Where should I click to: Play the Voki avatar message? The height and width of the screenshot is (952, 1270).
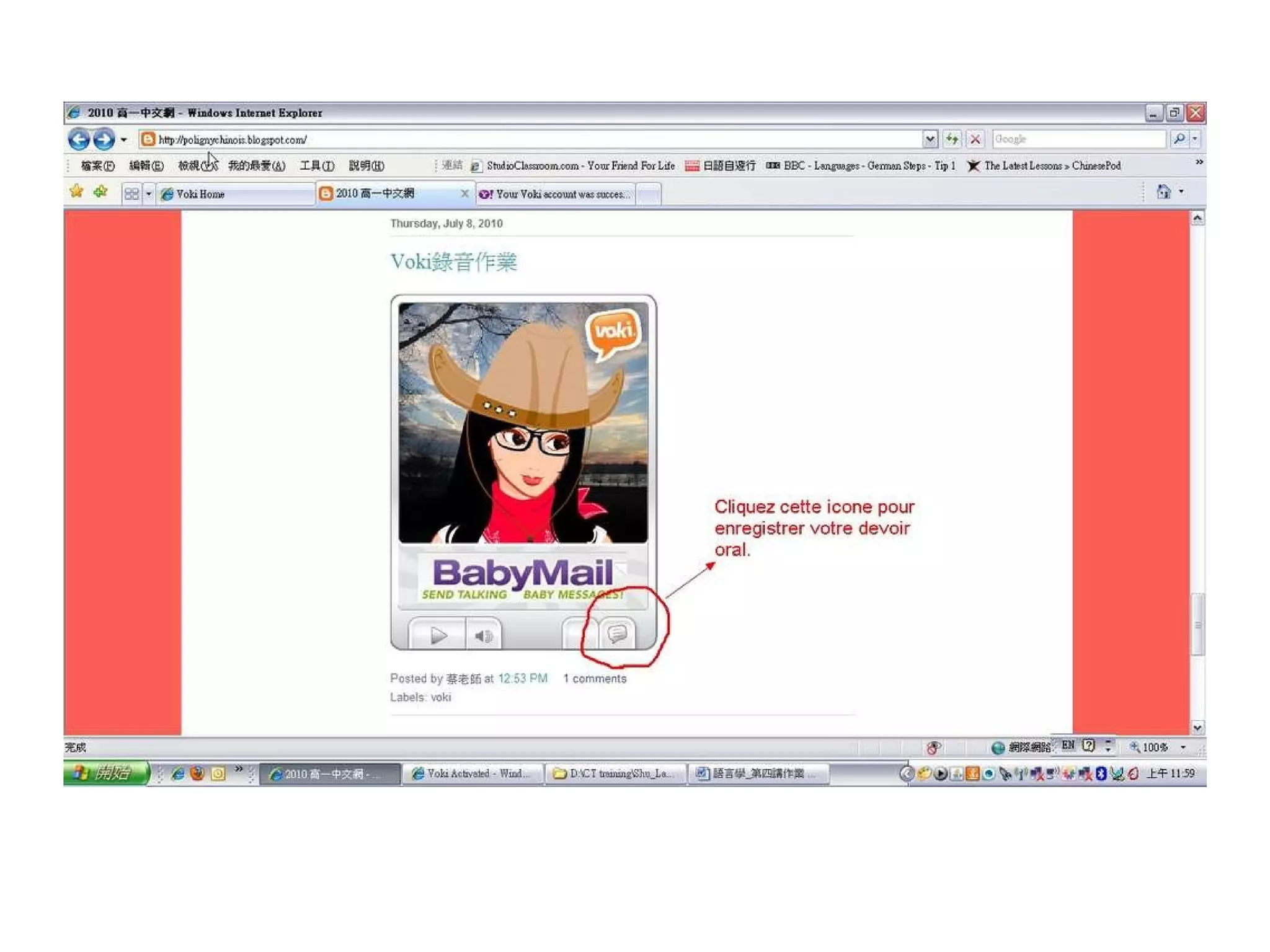click(438, 635)
